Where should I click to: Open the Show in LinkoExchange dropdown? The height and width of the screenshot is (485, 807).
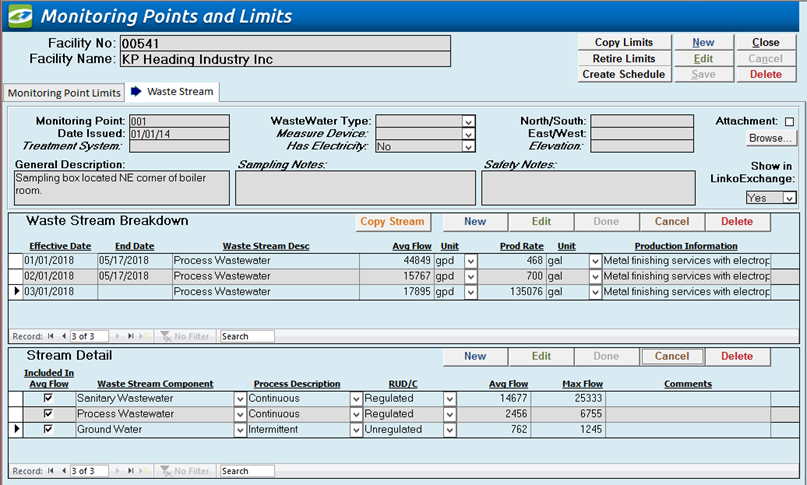coord(790,198)
